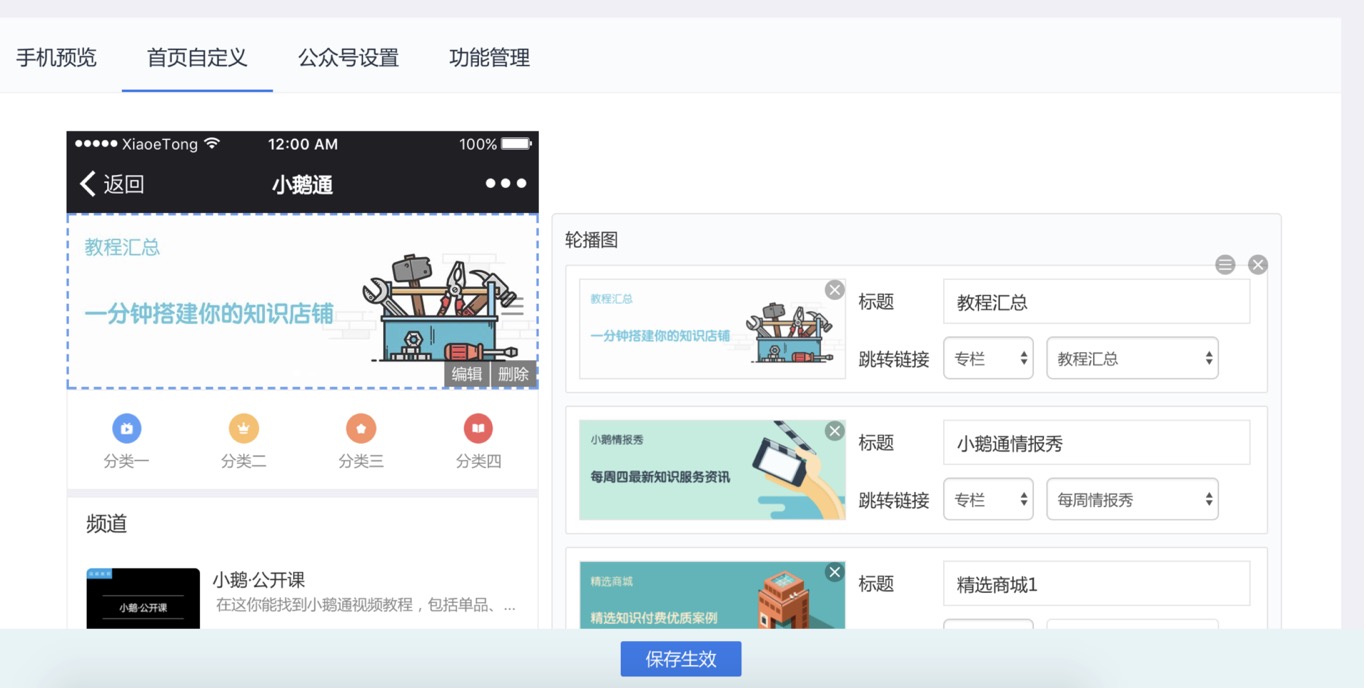Remove the 小鹅情报秀 carousel image
The height and width of the screenshot is (698, 1366).
tap(834, 431)
